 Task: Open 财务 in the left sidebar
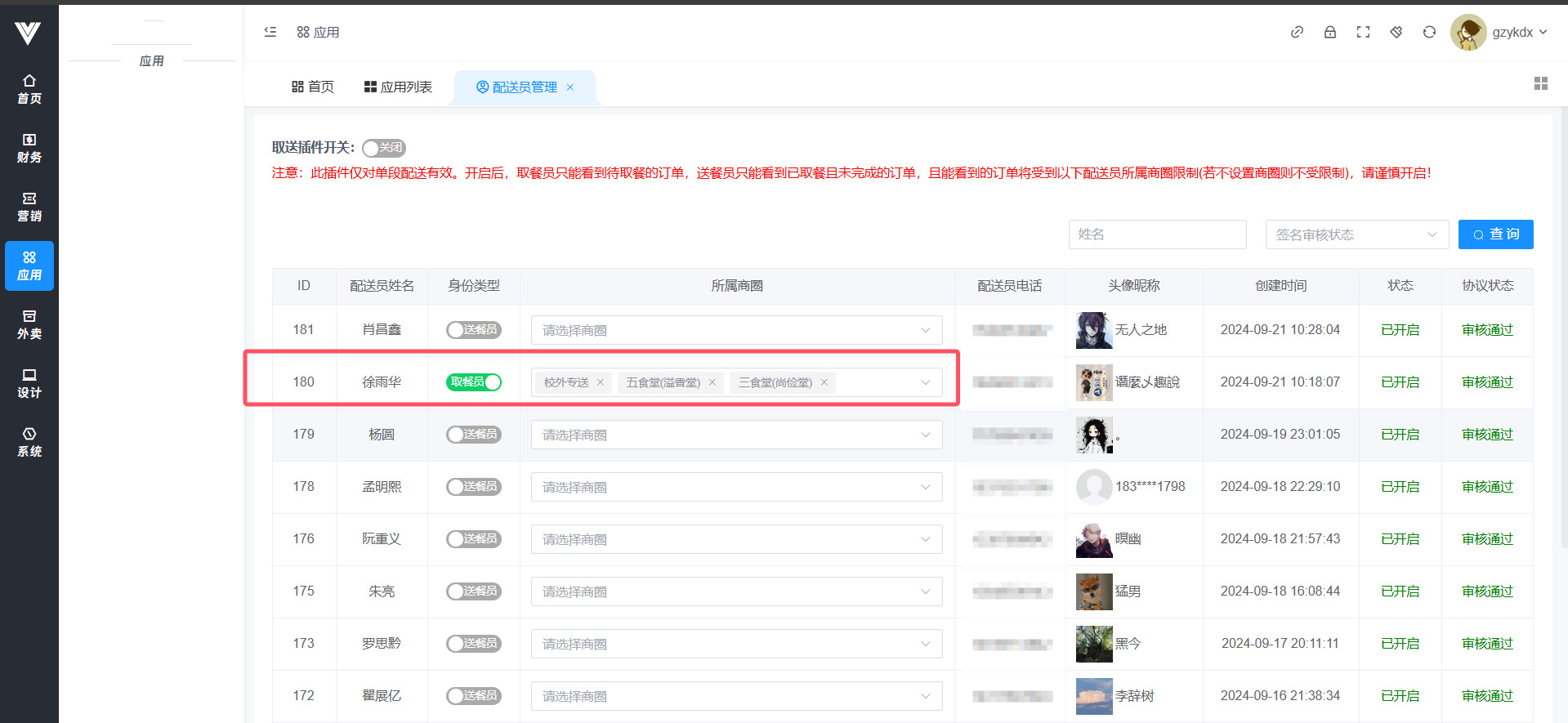[x=29, y=148]
